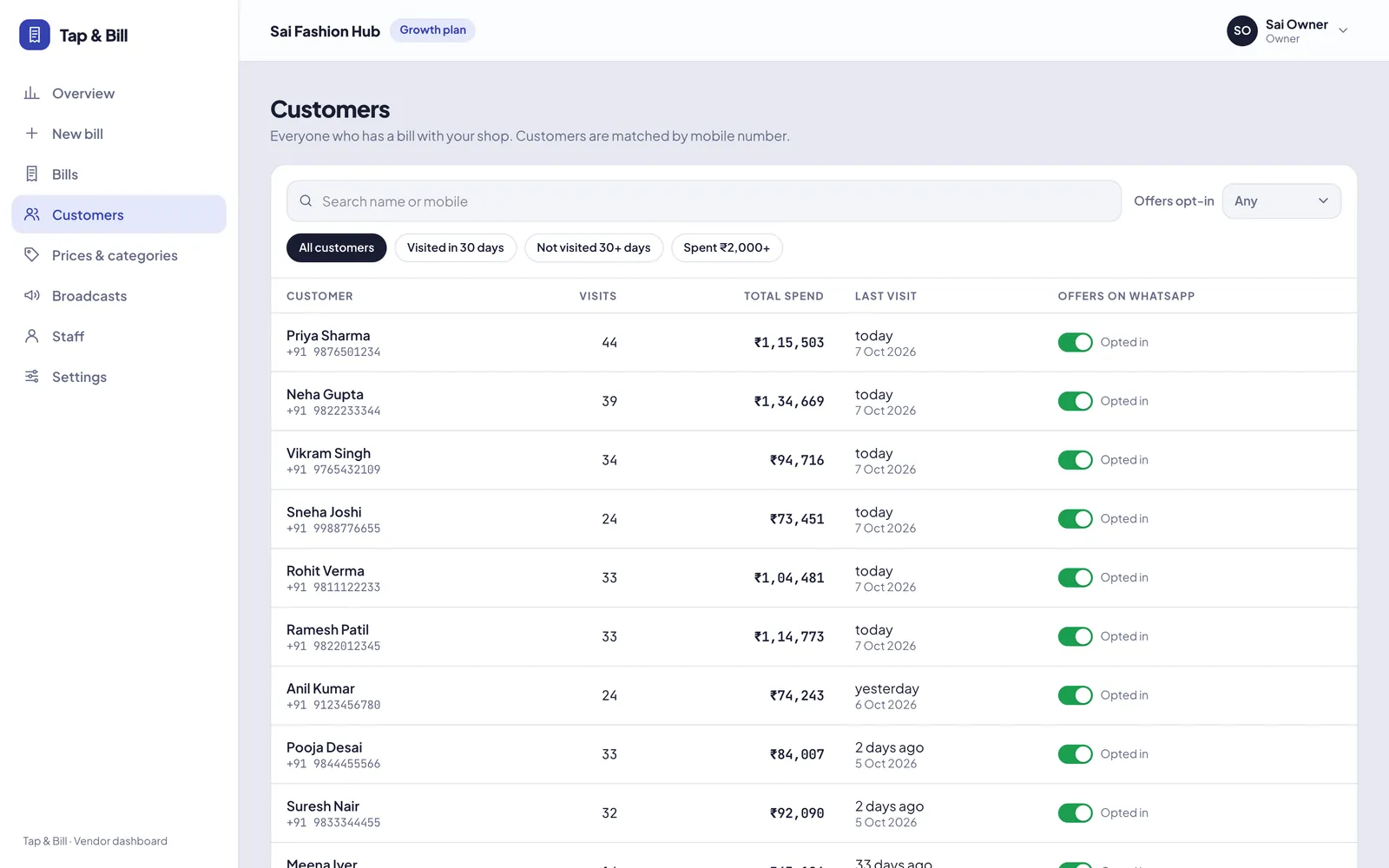
Task: Click the Overview bar chart icon
Action: 32,93
